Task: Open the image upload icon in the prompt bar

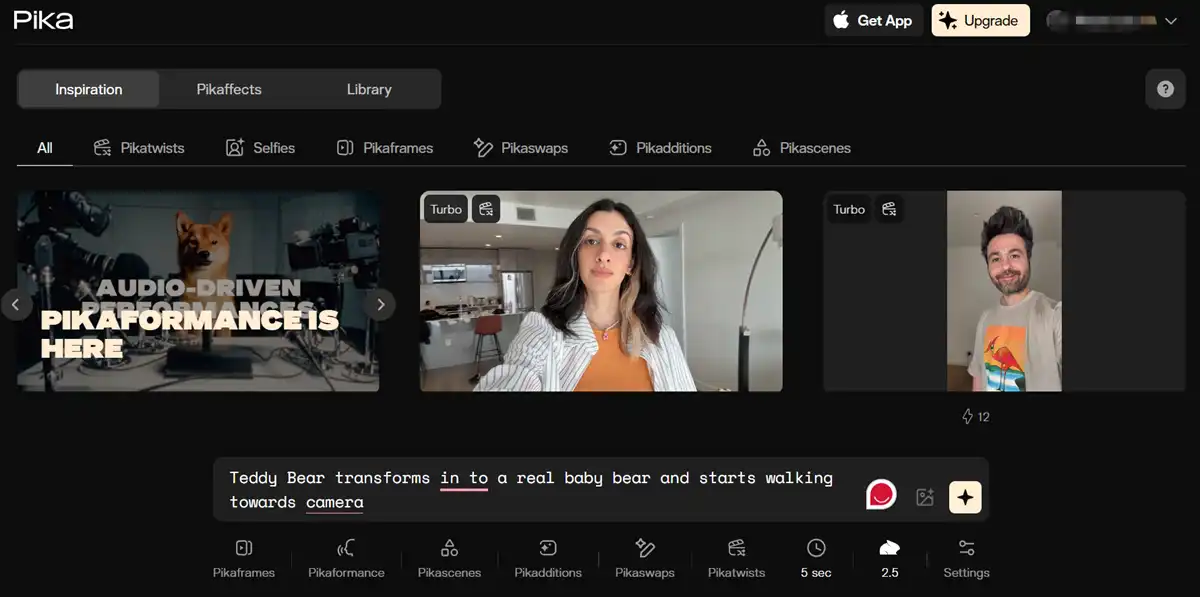Action: click(924, 495)
